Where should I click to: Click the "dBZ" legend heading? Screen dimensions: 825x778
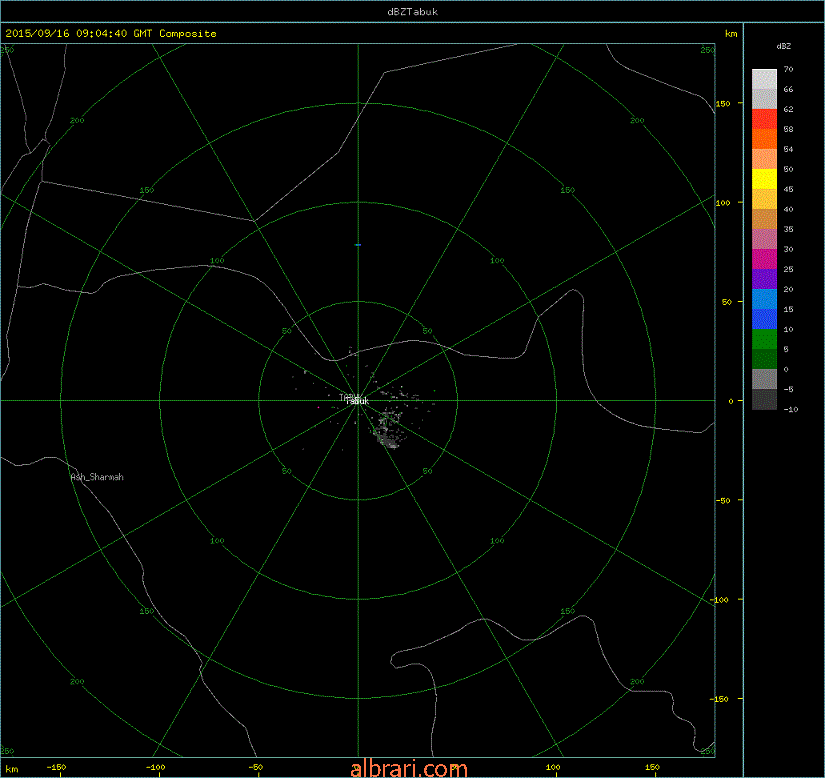(783, 46)
